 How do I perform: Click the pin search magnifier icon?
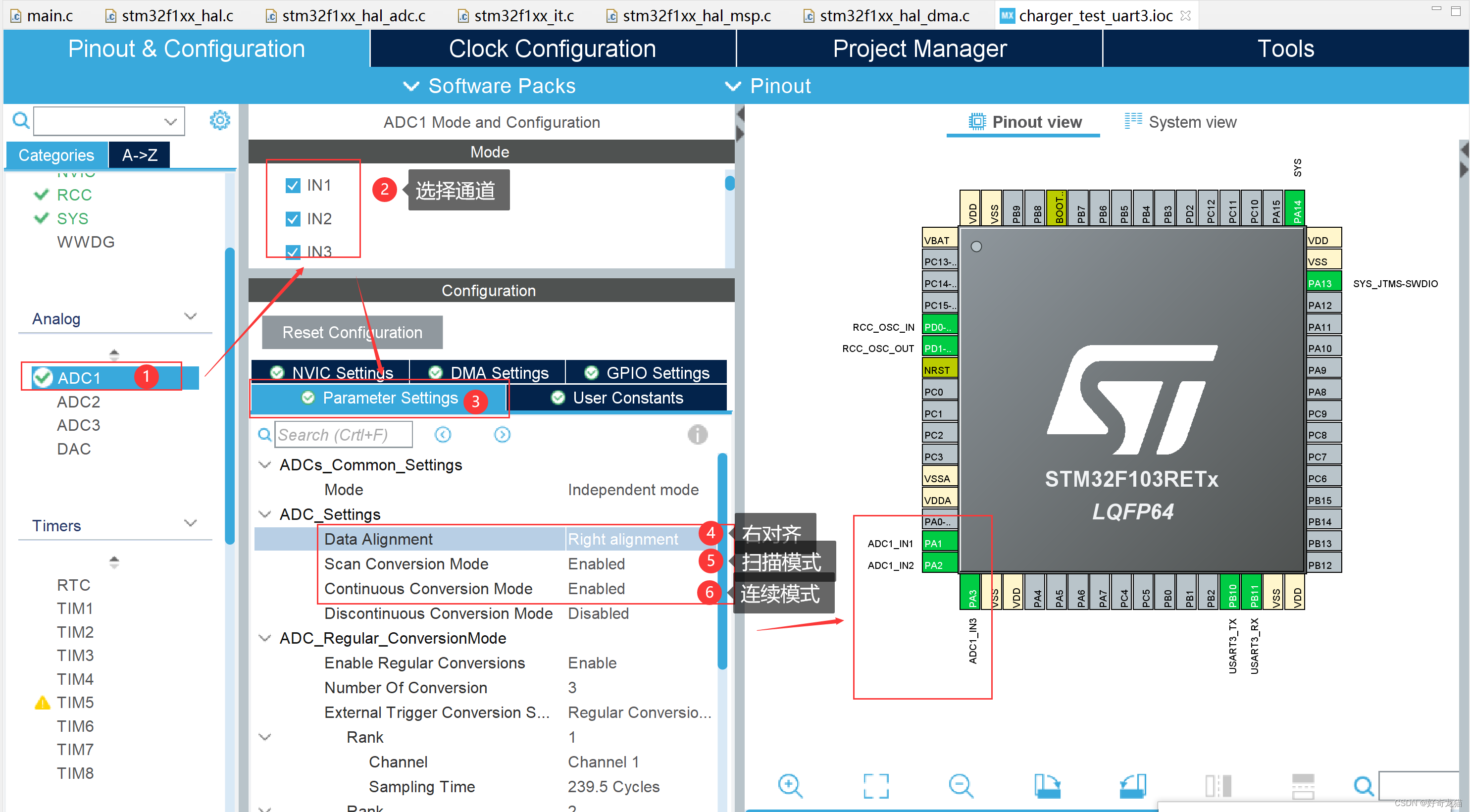click(x=1364, y=786)
